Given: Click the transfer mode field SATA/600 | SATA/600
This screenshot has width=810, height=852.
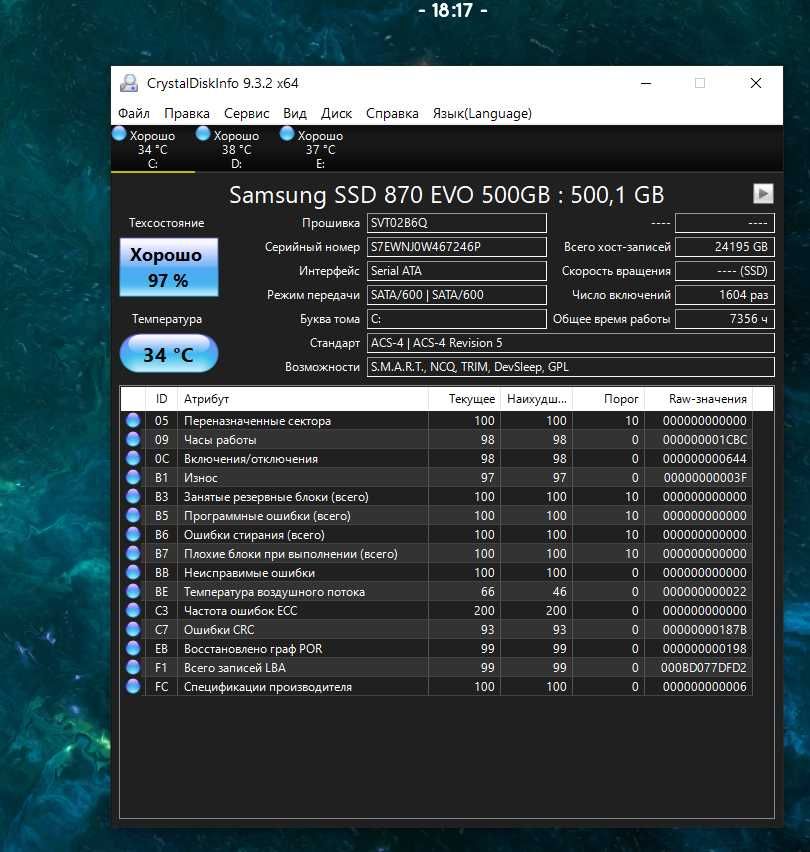Looking at the screenshot, I should (456, 295).
